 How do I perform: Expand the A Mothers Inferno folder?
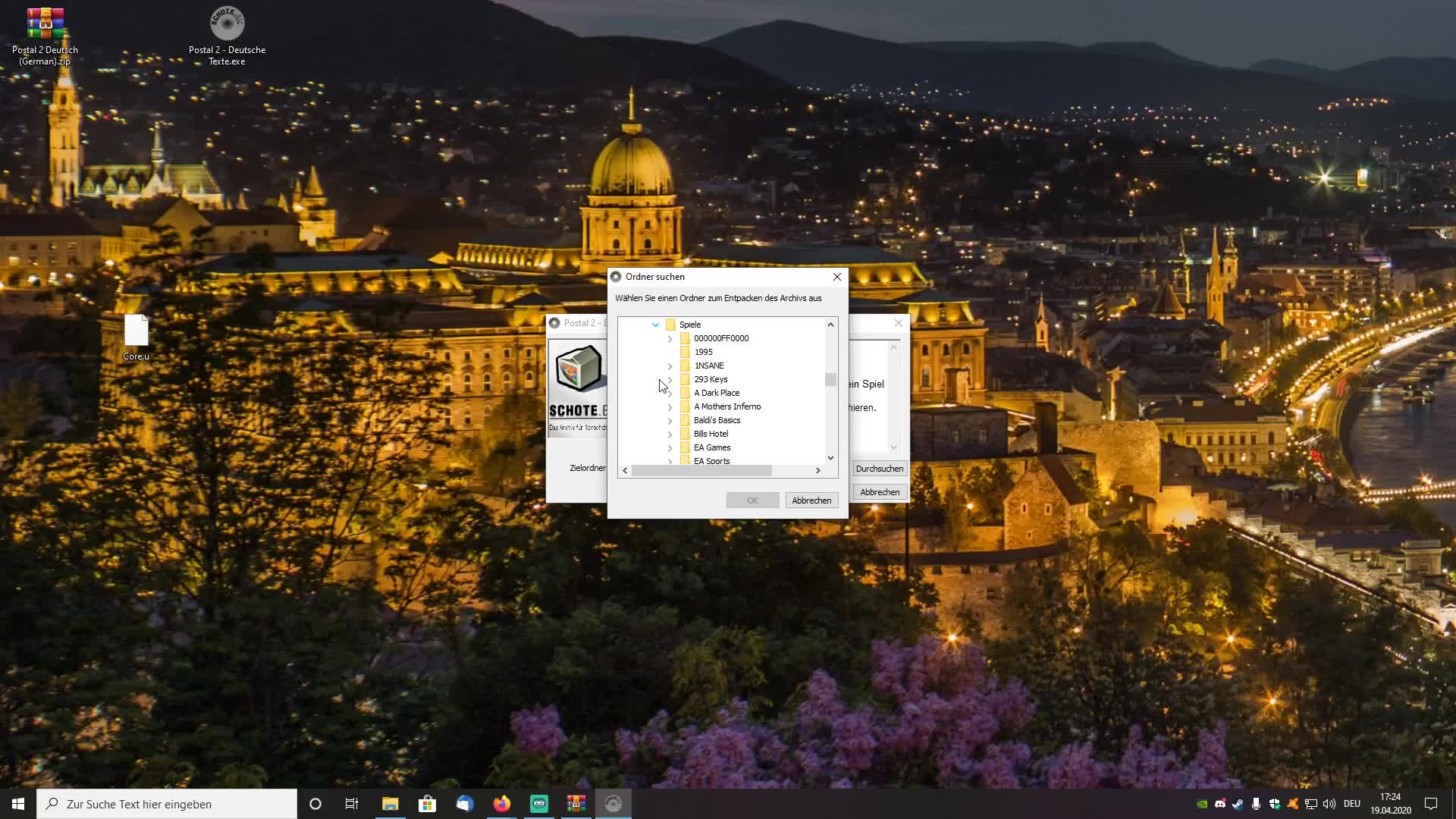(x=670, y=407)
